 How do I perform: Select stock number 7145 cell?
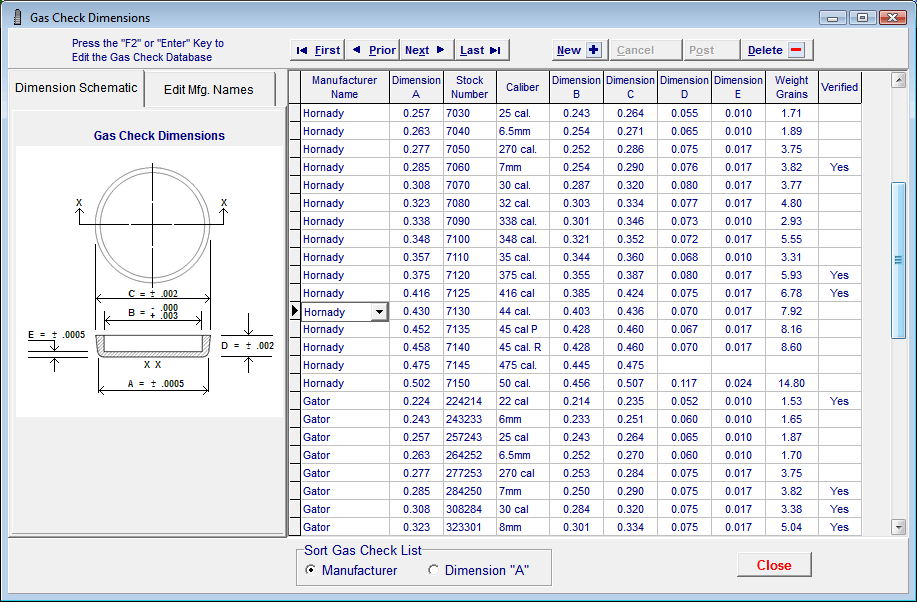point(470,366)
